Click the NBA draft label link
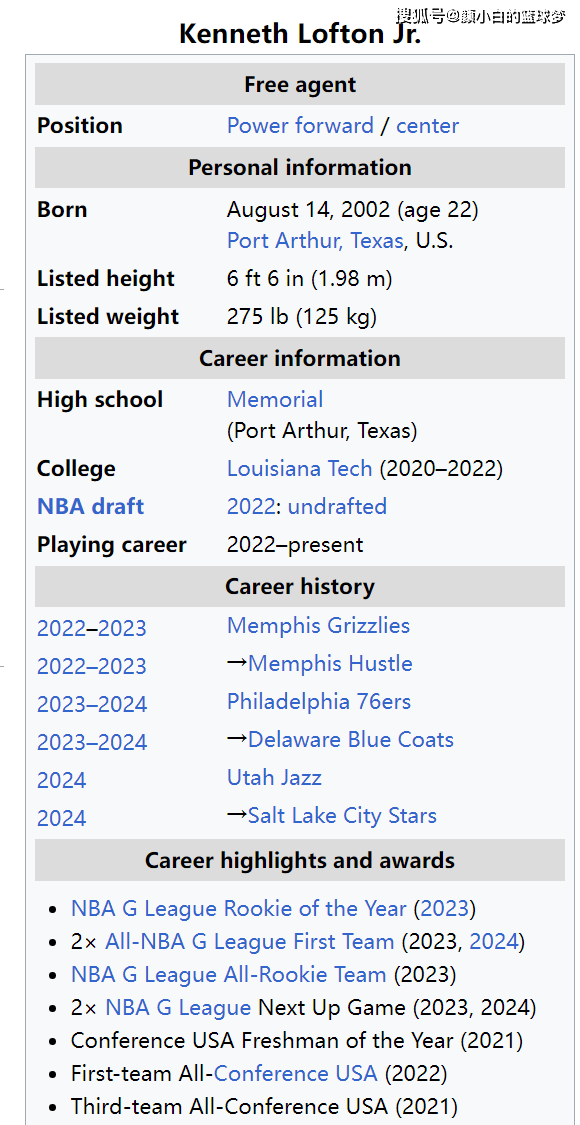Screen dimensions: 580x1125 tap(90, 507)
